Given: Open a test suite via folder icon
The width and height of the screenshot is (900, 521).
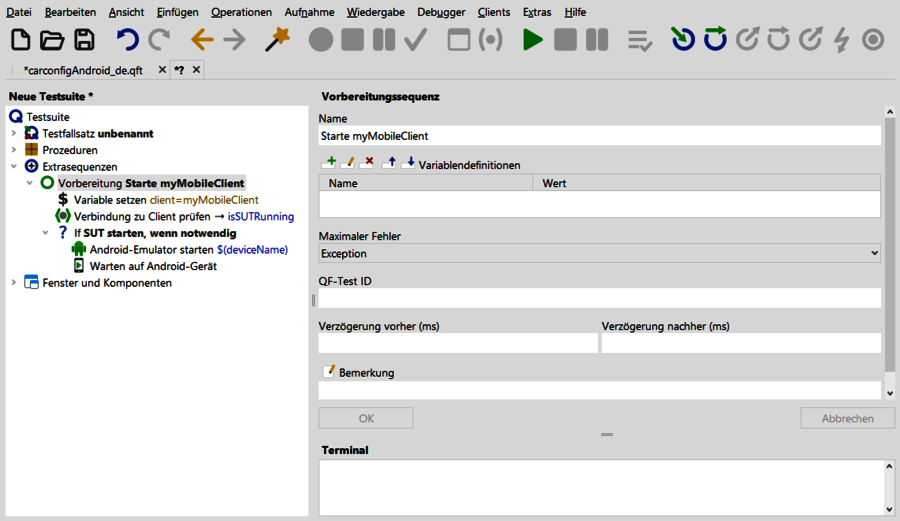Looking at the screenshot, I should point(52,40).
